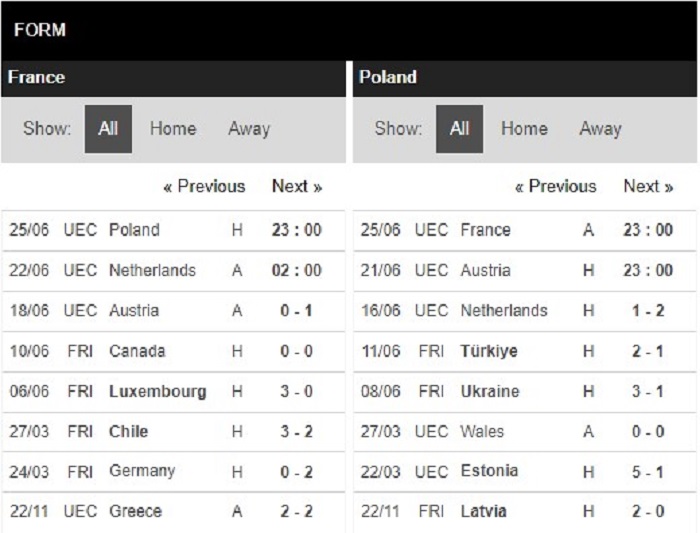Open Poland vs Wales 0-0 match
The height and width of the screenshot is (533, 700).
pyautogui.click(x=525, y=432)
